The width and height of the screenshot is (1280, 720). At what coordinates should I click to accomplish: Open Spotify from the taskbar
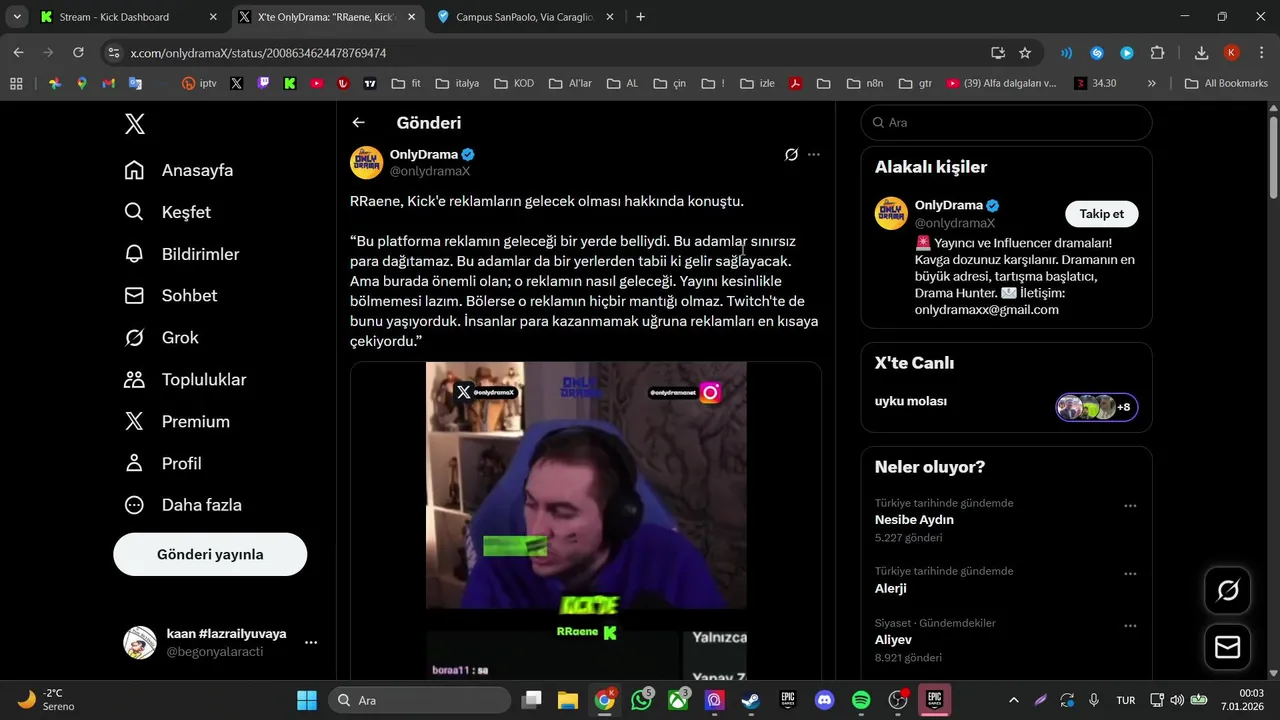(x=861, y=699)
